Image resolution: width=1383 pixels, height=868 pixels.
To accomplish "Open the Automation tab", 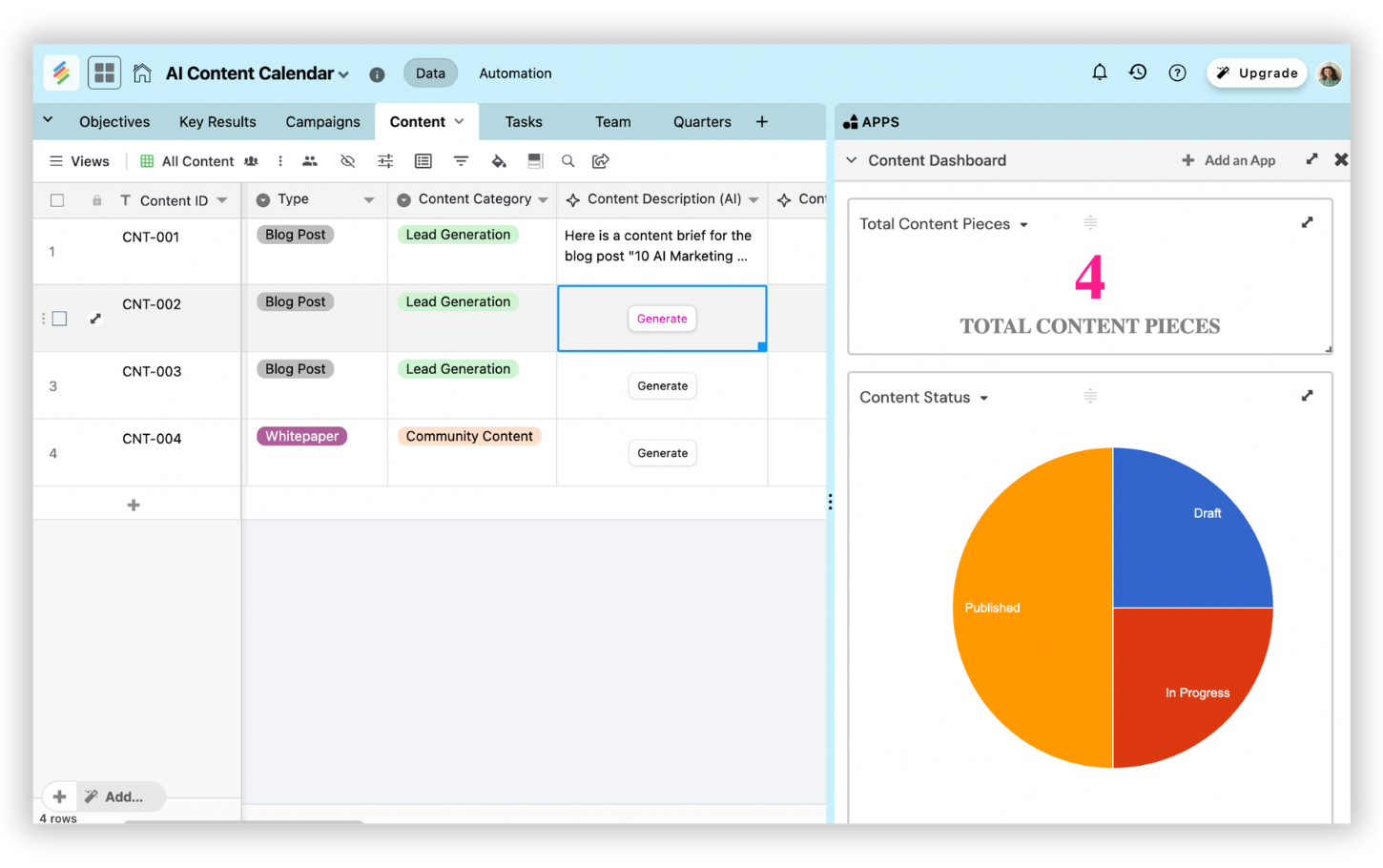I will [x=515, y=73].
